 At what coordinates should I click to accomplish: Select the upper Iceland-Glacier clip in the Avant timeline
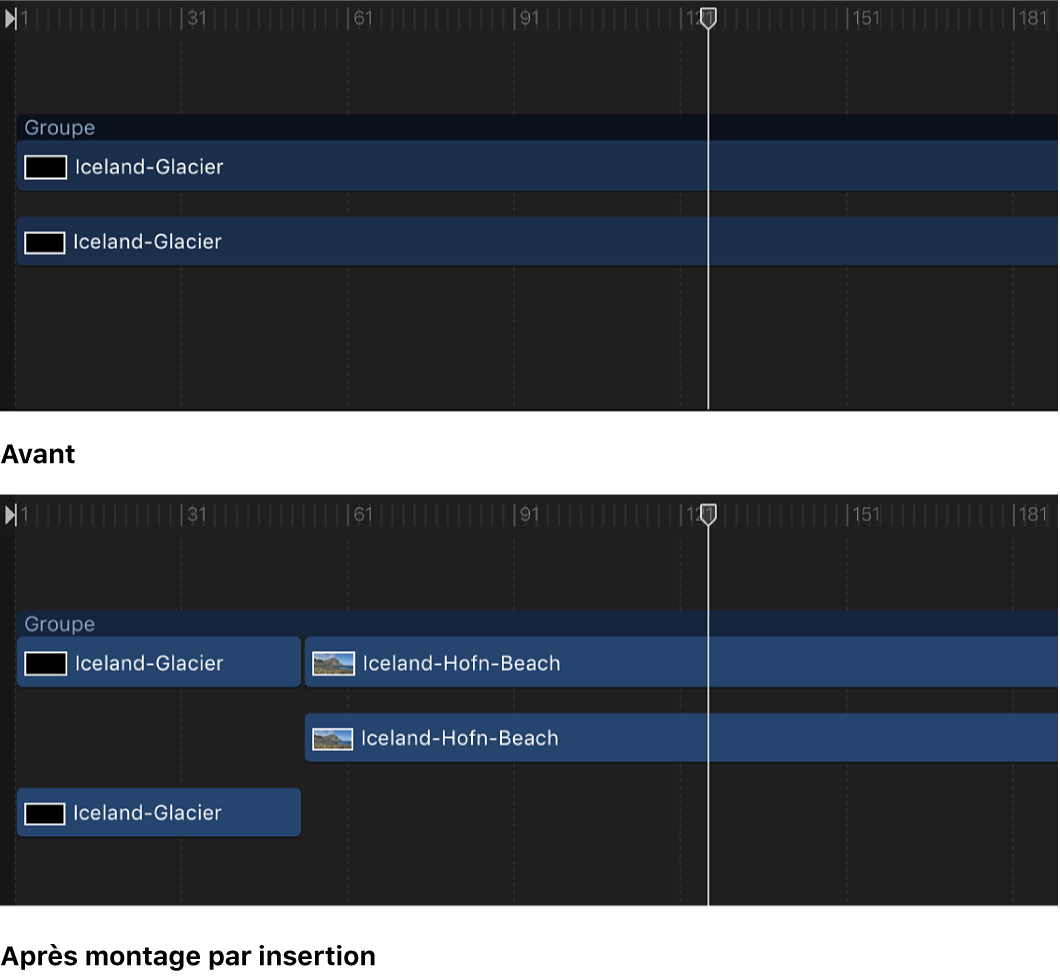[537, 166]
